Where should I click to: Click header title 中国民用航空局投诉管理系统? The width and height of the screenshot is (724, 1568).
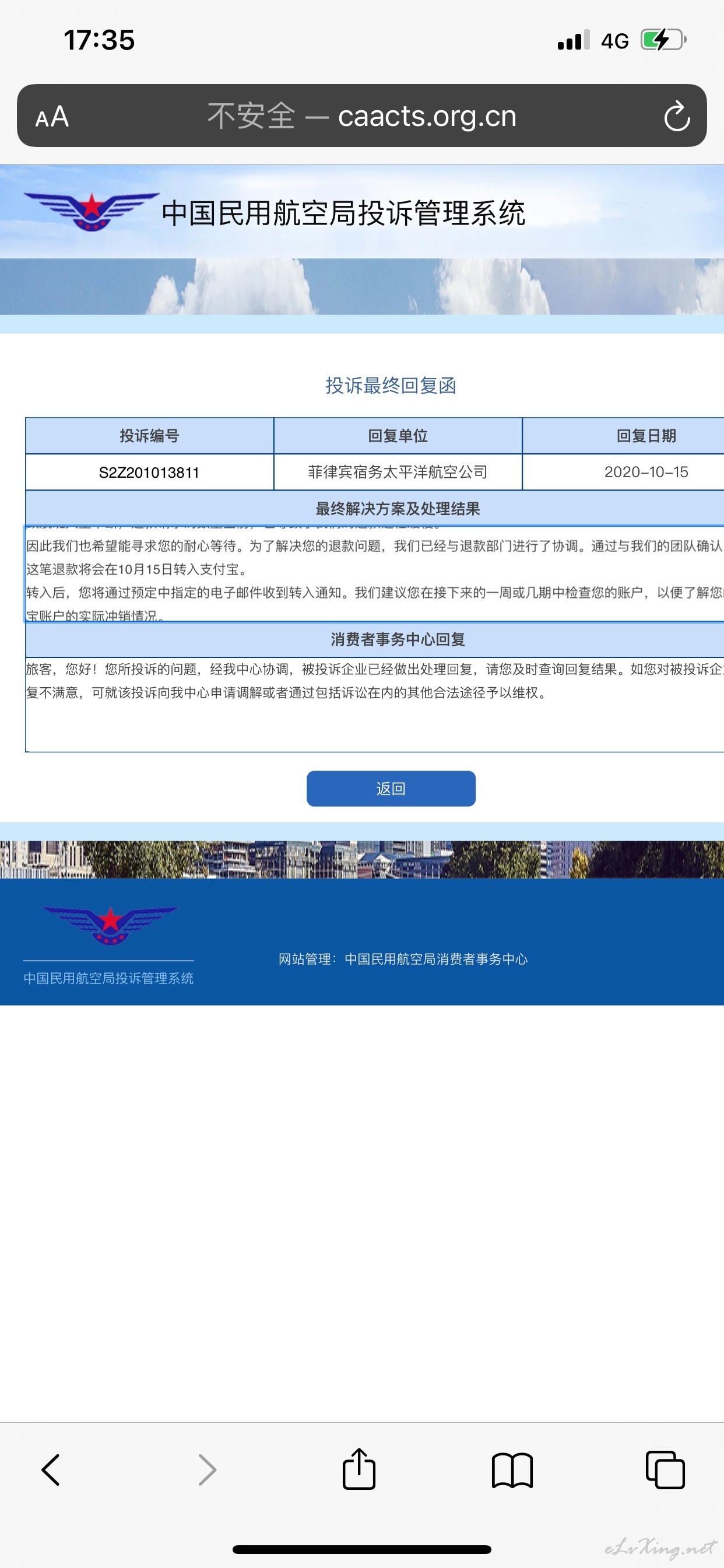343,213
